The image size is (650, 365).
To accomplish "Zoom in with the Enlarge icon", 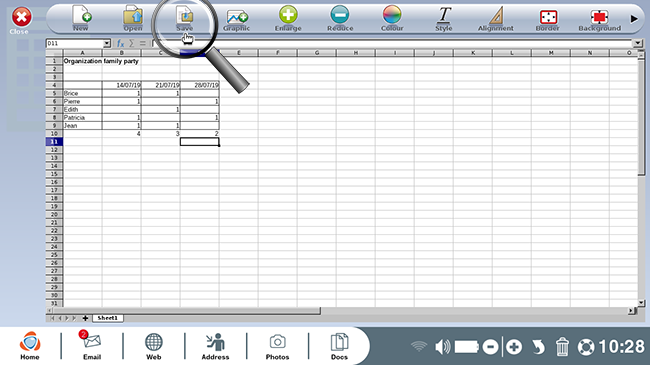I will point(288,18).
